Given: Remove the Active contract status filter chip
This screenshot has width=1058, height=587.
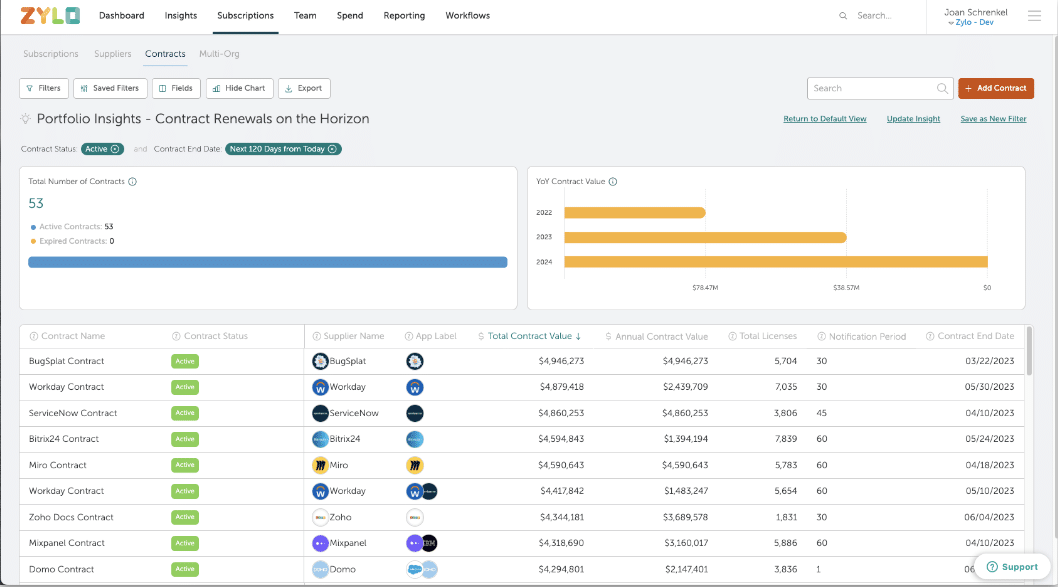Looking at the screenshot, I should tap(116, 149).
